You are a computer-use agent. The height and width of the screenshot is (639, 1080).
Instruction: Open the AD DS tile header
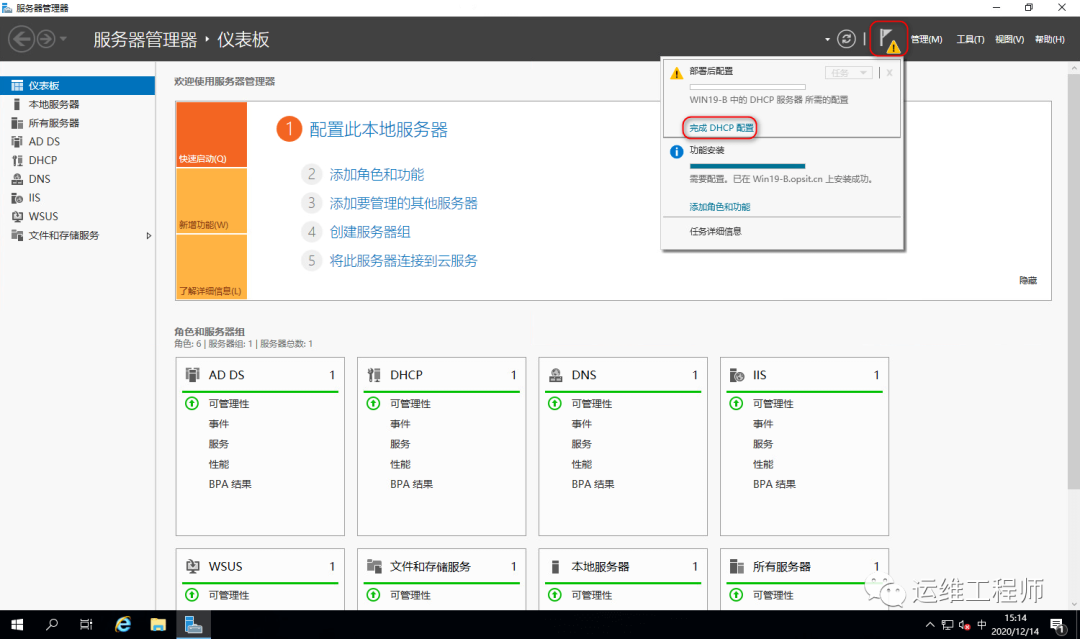tap(260, 375)
